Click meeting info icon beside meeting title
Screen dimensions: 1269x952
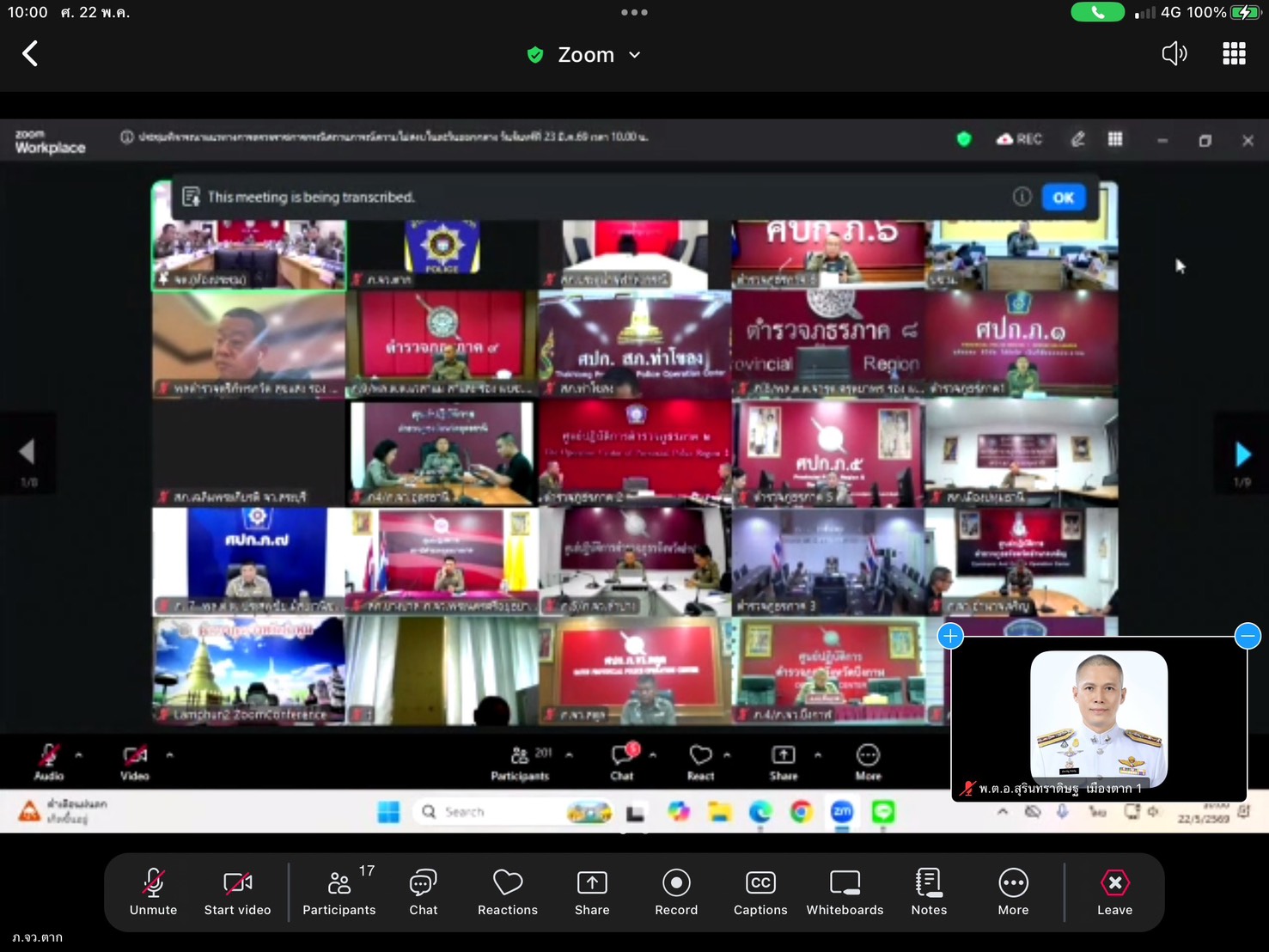tap(127, 137)
